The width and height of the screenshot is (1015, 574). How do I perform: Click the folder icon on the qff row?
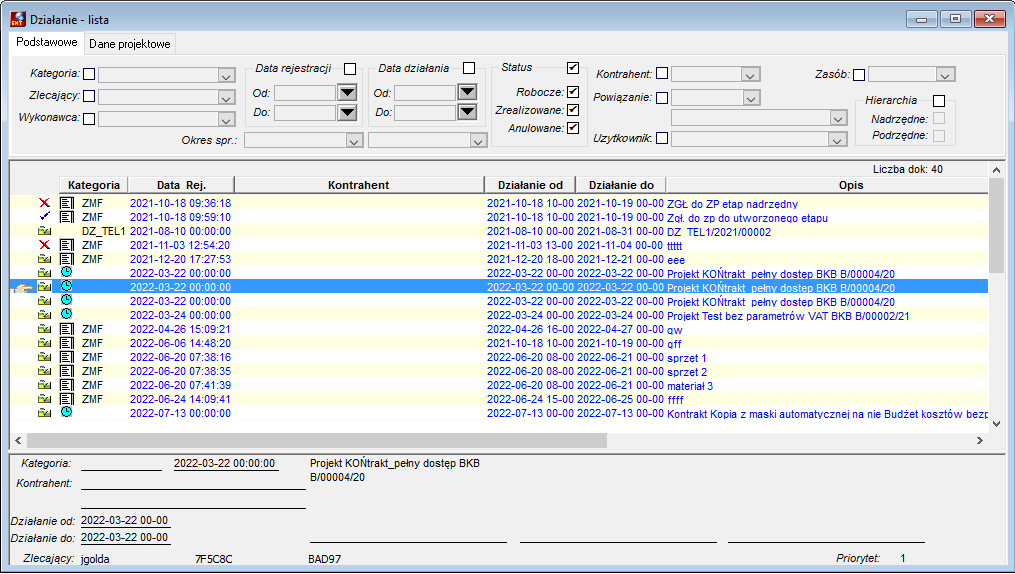click(x=44, y=343)
